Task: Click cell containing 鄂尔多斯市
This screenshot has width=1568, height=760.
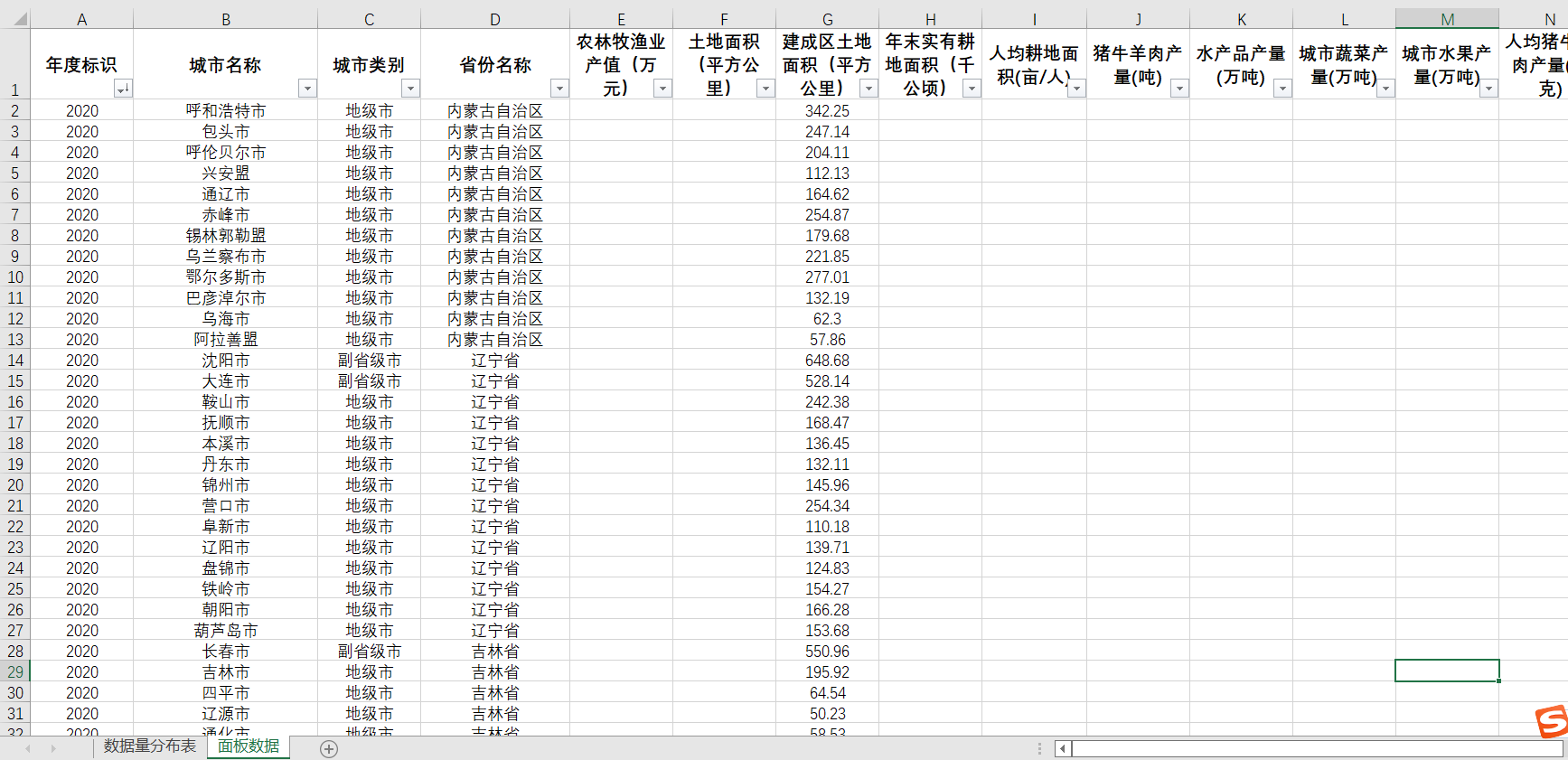Action: 225,277
